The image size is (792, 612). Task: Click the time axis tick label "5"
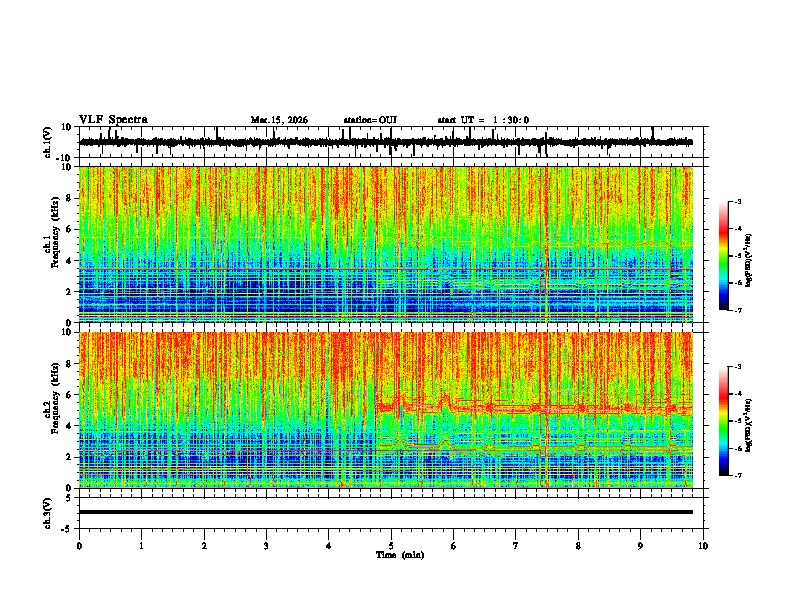tap(391, 546)
